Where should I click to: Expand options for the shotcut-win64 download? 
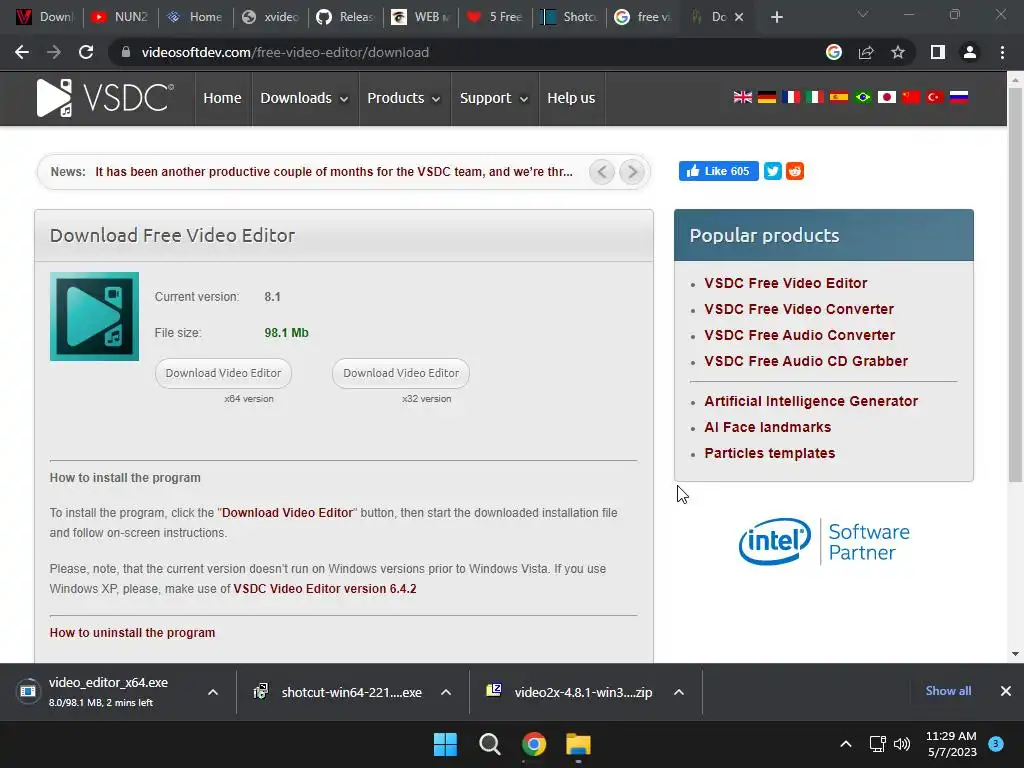(446, 692)
